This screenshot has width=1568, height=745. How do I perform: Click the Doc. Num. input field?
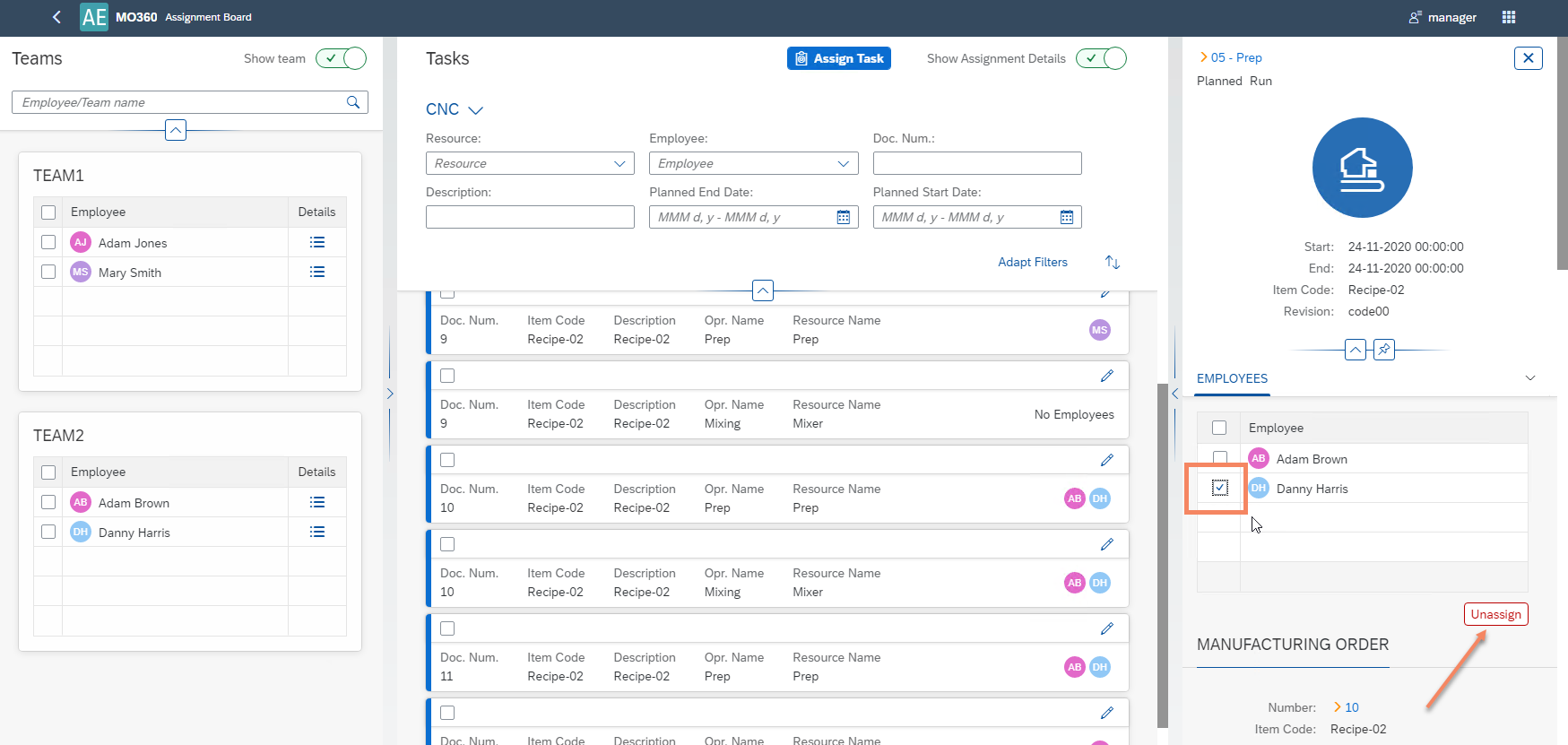coord(976,163)
